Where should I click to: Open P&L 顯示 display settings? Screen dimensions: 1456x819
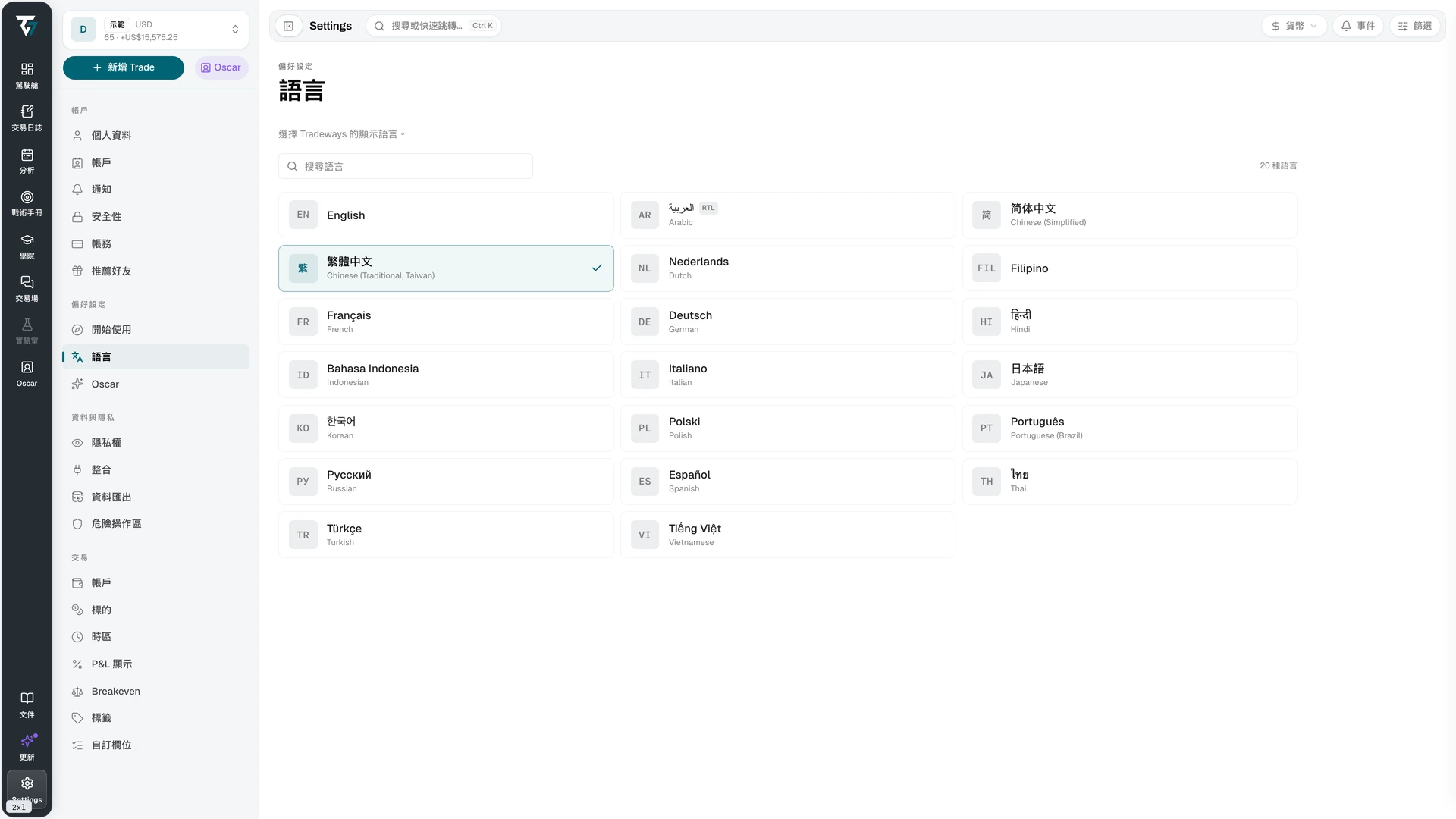[x=155, y=664]
